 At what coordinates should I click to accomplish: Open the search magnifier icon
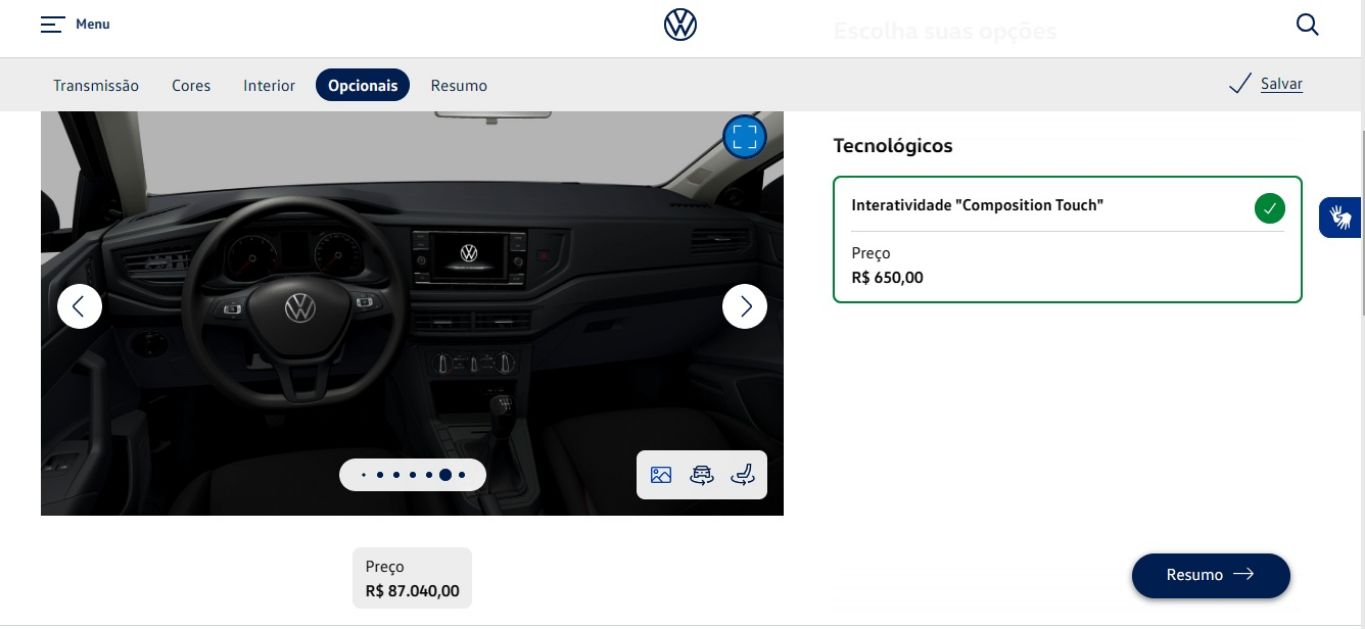point(1307,25)
